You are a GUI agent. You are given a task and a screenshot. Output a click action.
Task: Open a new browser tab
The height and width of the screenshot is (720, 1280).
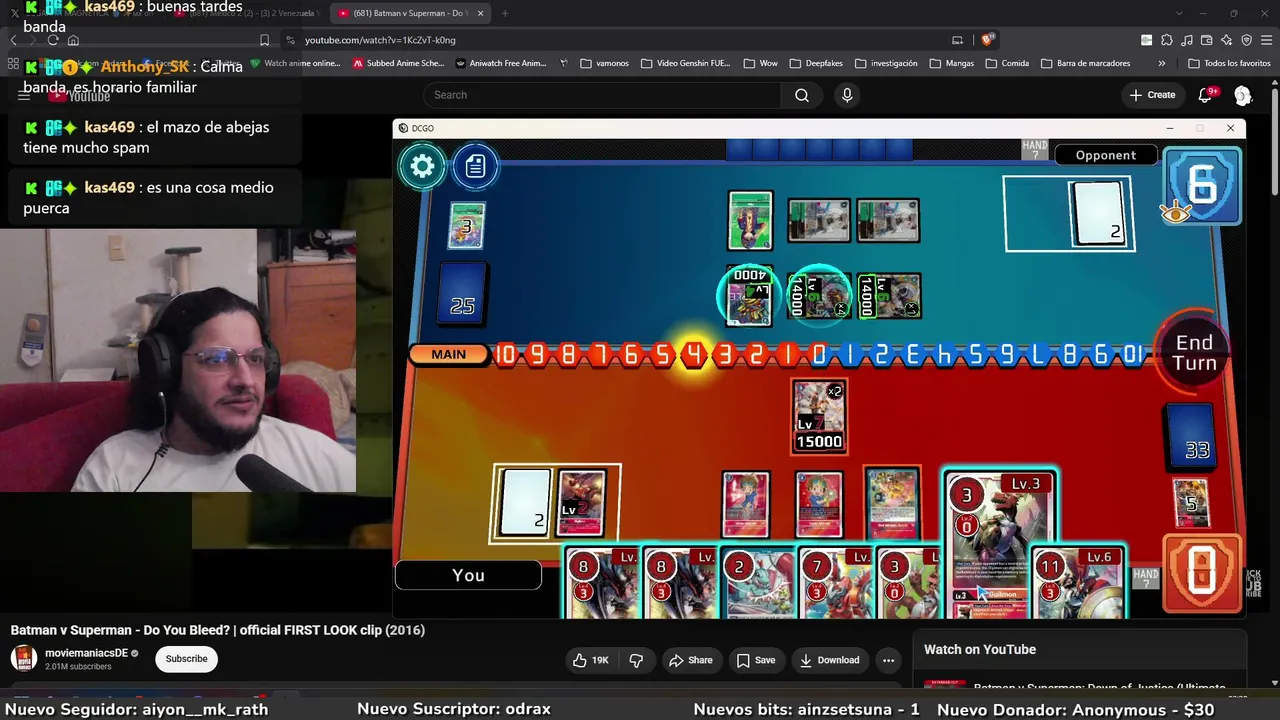[x=505, y=13]
